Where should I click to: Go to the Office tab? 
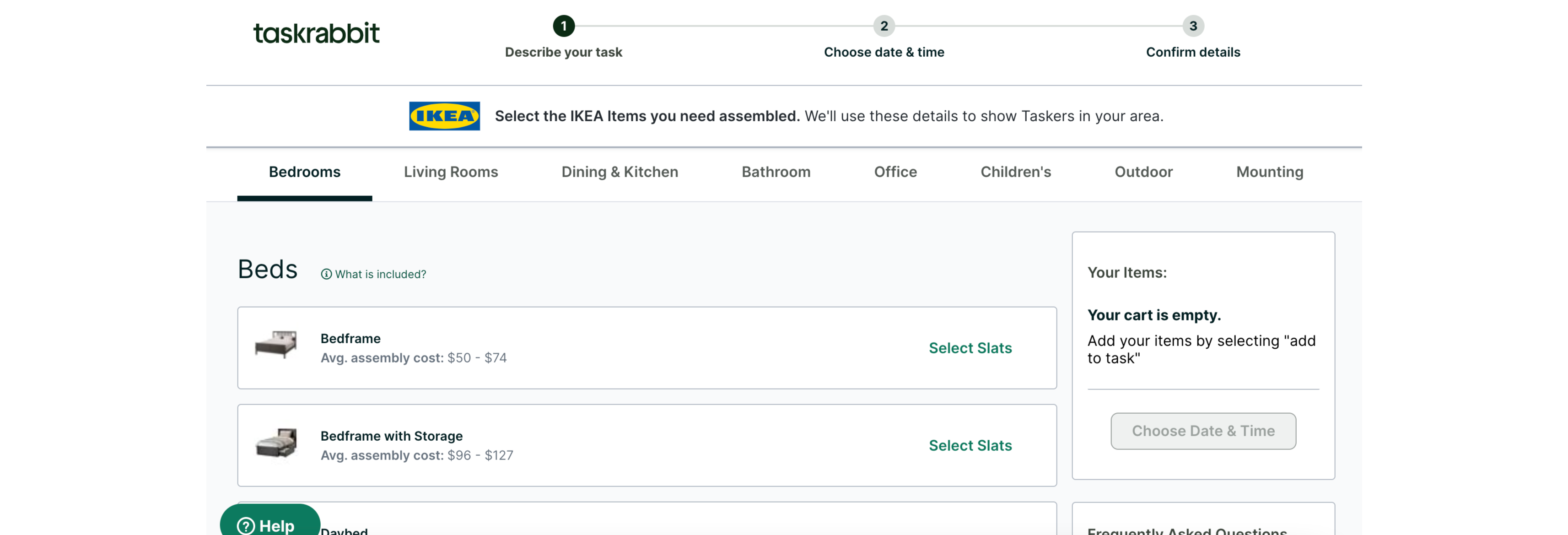pyautogui.click(x=895, y=172)
